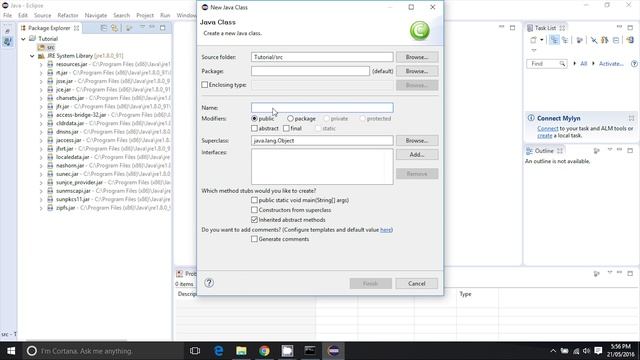Viewport: 640px width, 360px height.
Task: Switch to the Package Explorer tab
Action: [49, 28]
